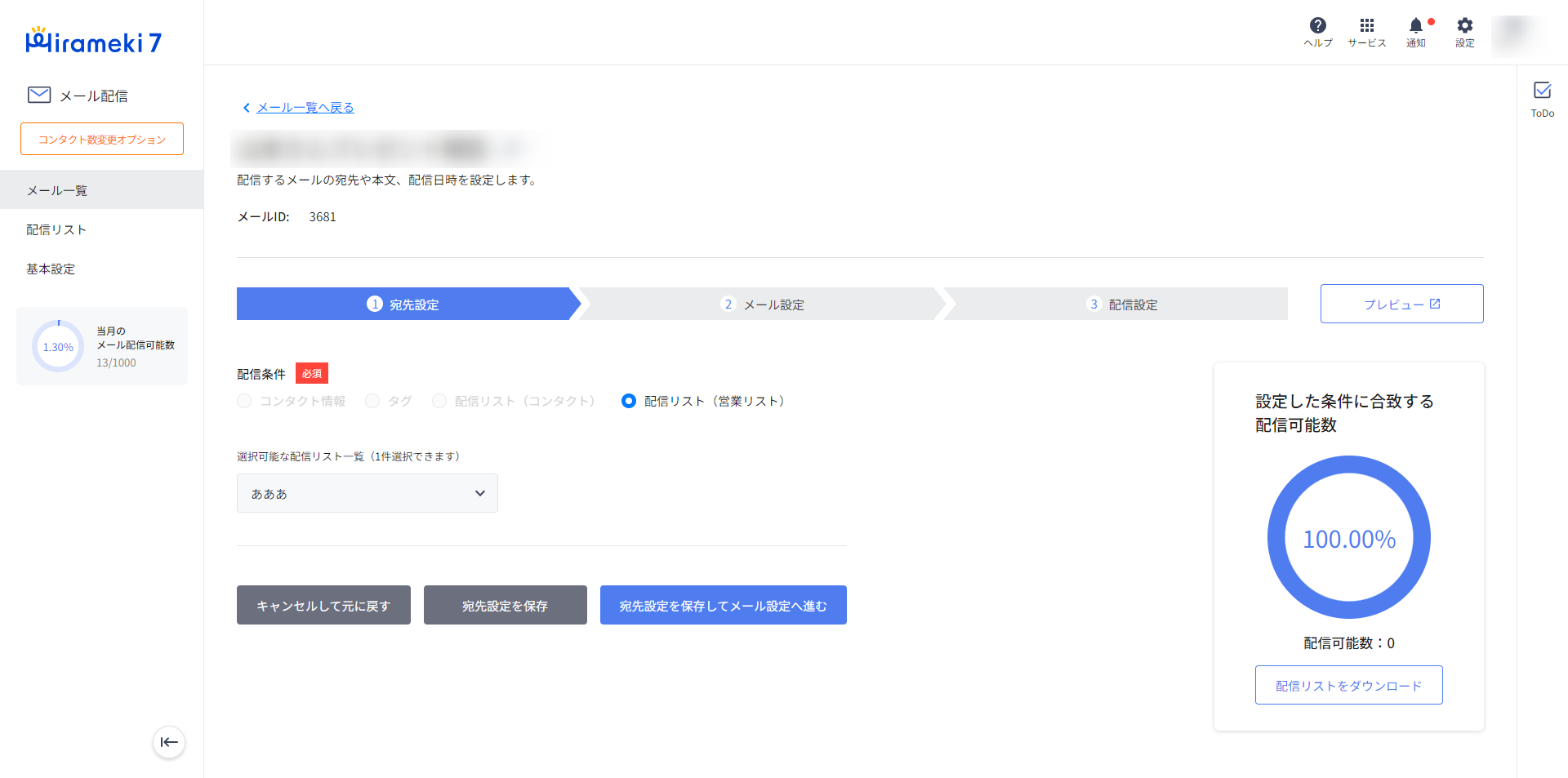
Task: Collapse the sidebar with arrow icon
Action: pos(169,742)
